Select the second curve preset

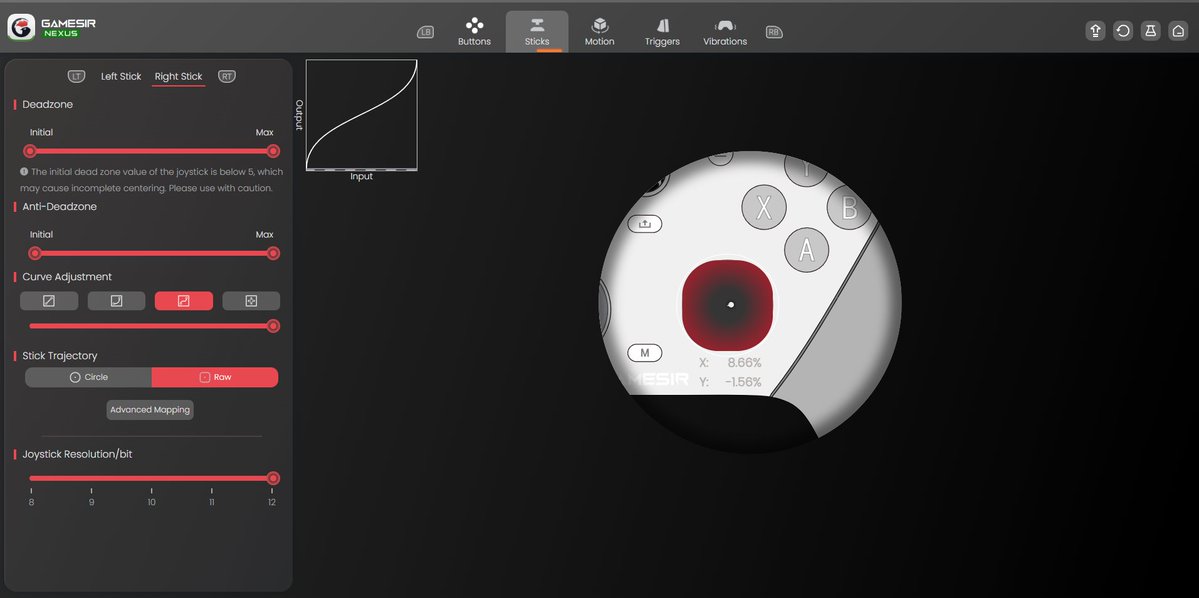[x=116, y=301]
